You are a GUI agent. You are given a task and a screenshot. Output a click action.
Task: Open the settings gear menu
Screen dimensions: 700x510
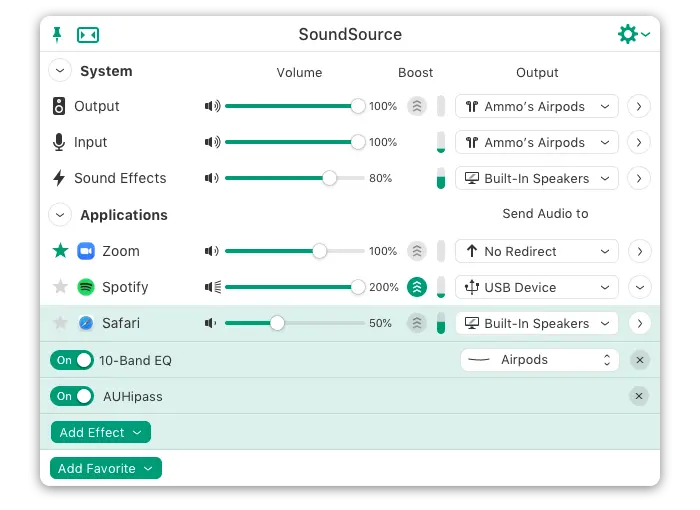pos(633,34)
